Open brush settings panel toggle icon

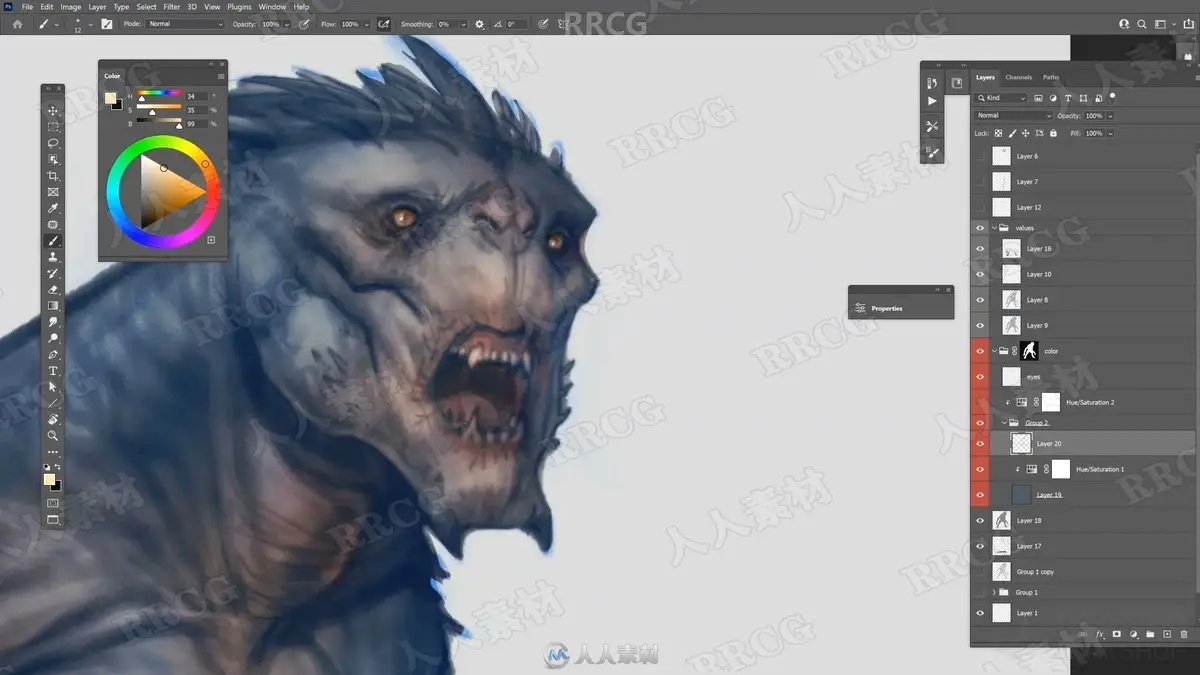[107, 24]
